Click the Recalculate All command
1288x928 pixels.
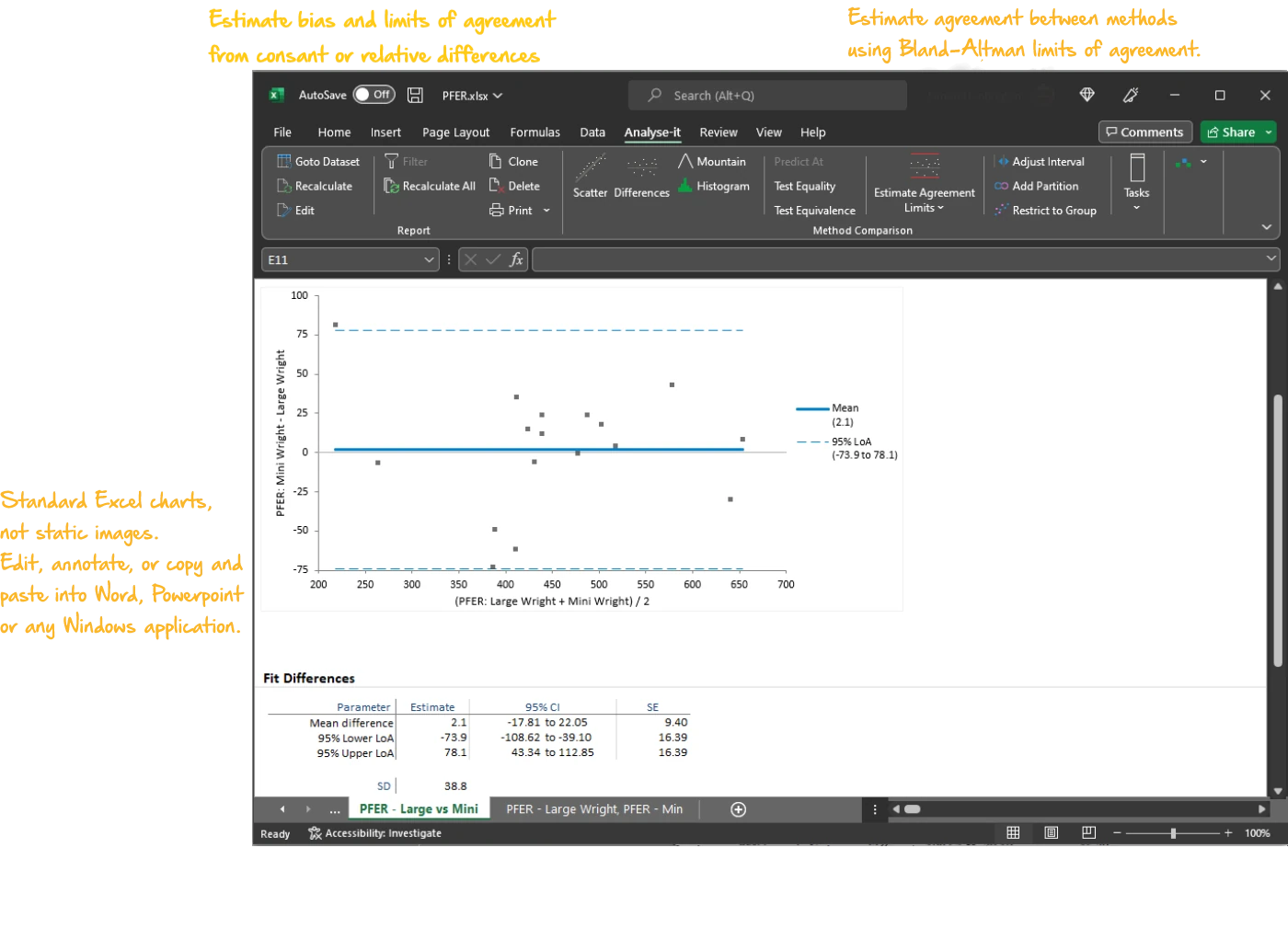click(x=430, y=186)
